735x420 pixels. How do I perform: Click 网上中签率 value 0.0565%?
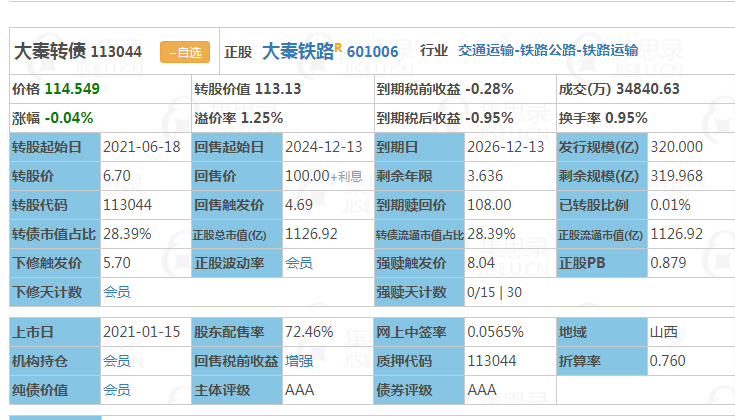[x=495, y=332]
